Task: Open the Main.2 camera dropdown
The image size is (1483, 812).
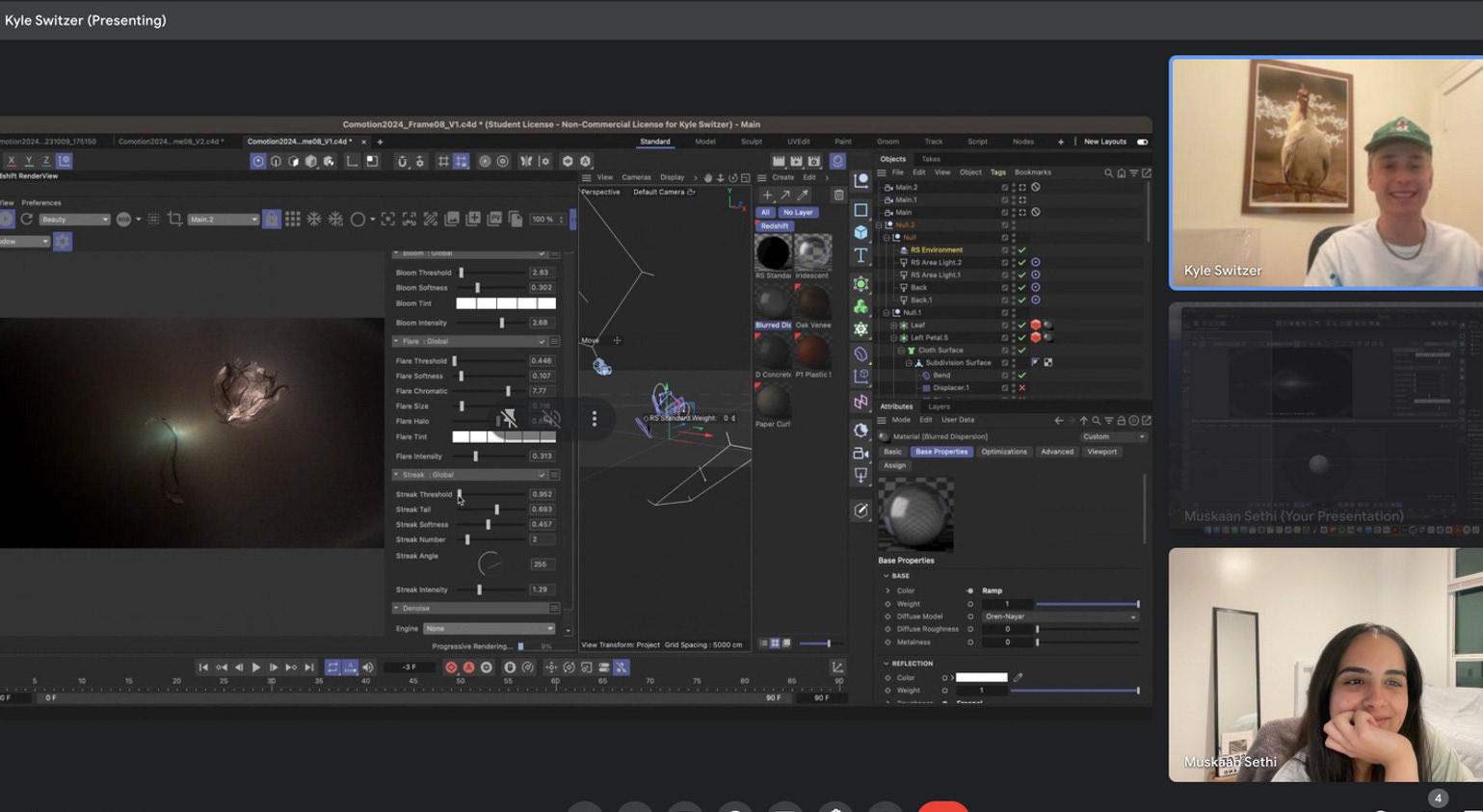Action: pos(224,220)
